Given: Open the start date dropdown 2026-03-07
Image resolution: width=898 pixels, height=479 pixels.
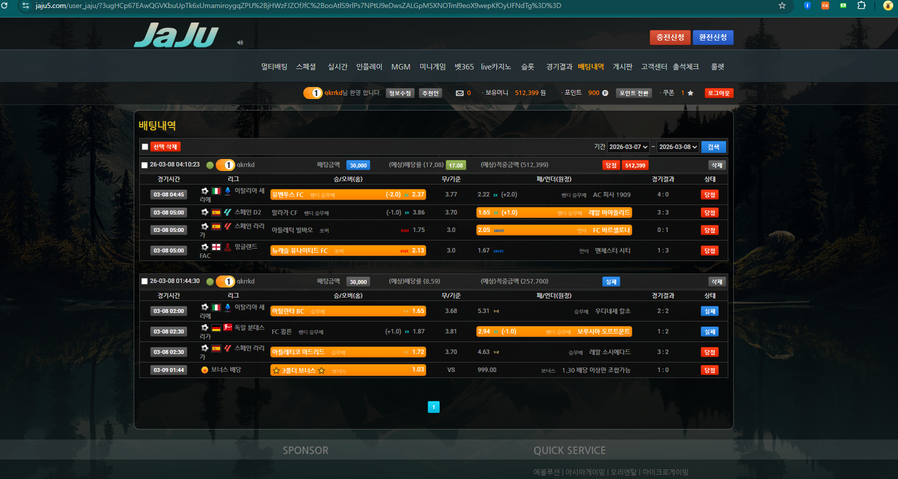Looking at the screenshot, I should coord(628,147).
